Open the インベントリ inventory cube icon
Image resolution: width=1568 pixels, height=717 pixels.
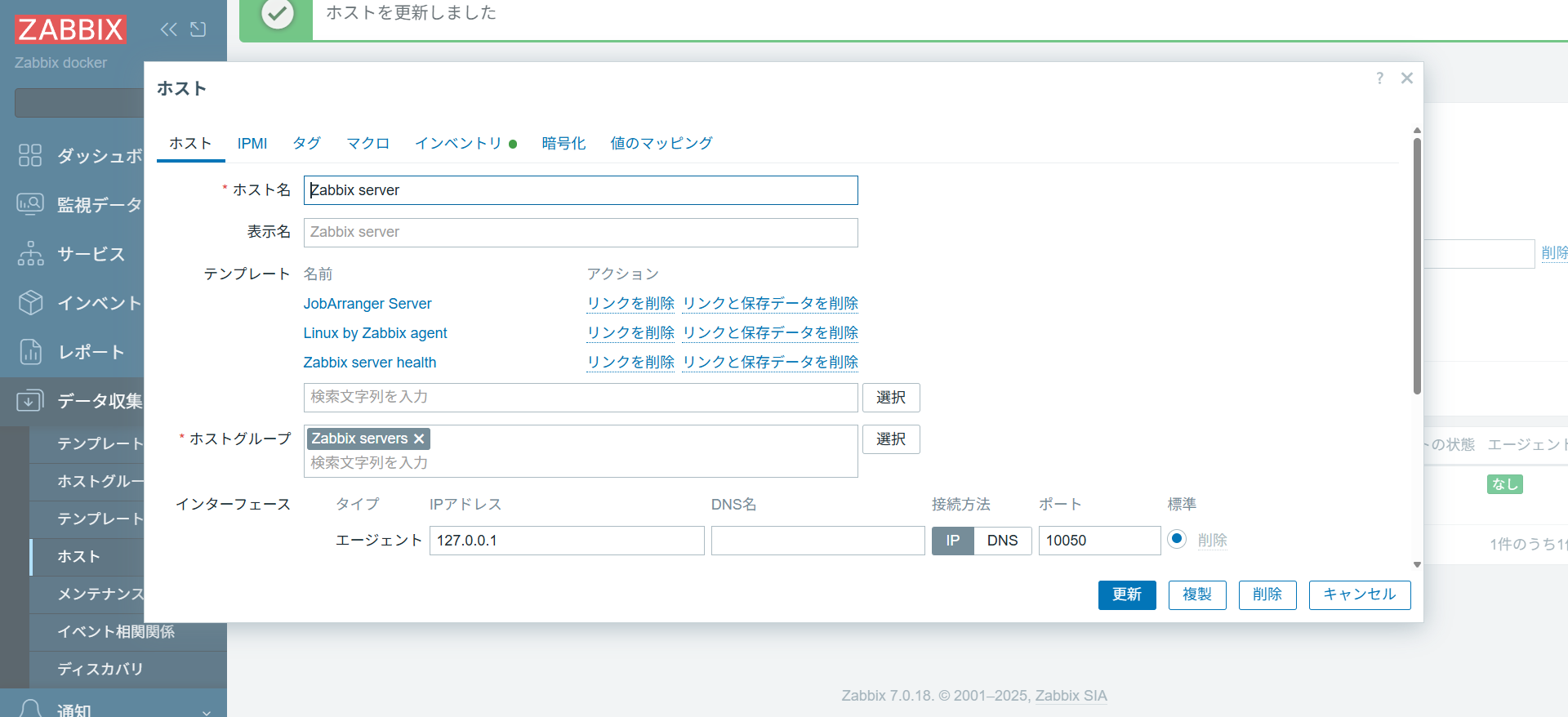tap(30, 302)
